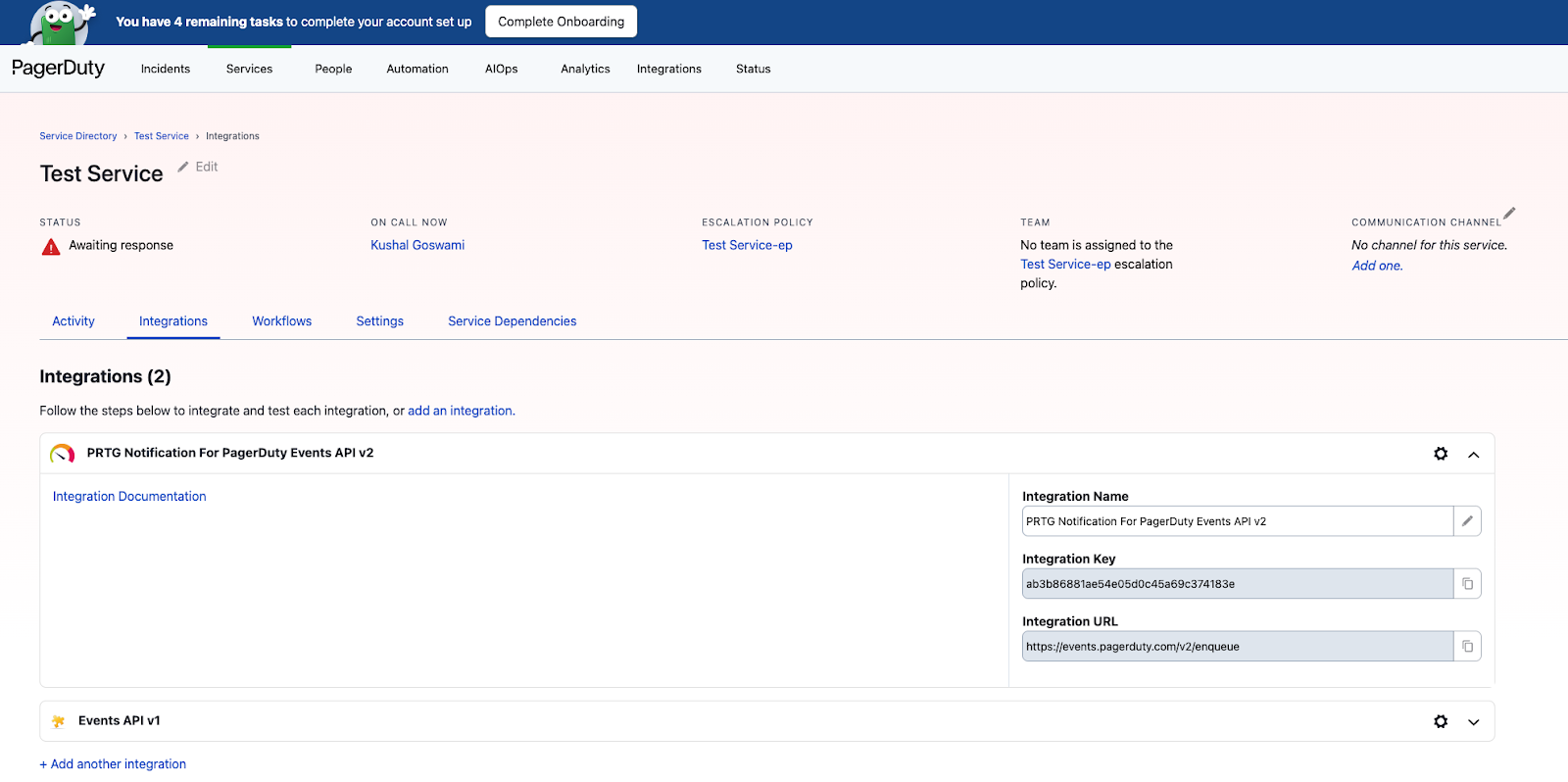Open Kushal Goswami on-call profile
This screenshot has width=1568, height=782.
point(417,245)
